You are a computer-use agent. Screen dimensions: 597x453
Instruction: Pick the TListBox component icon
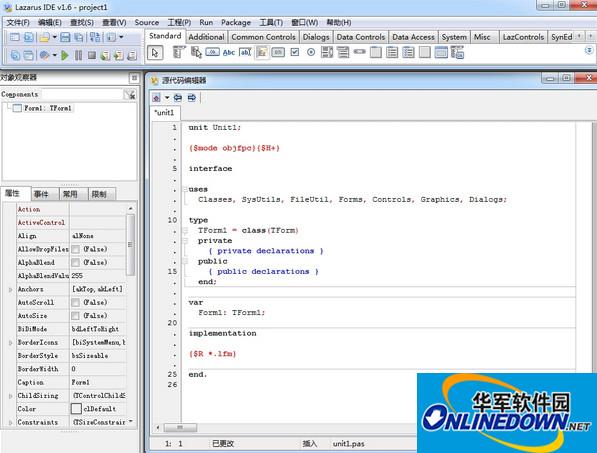click(327, 52)
